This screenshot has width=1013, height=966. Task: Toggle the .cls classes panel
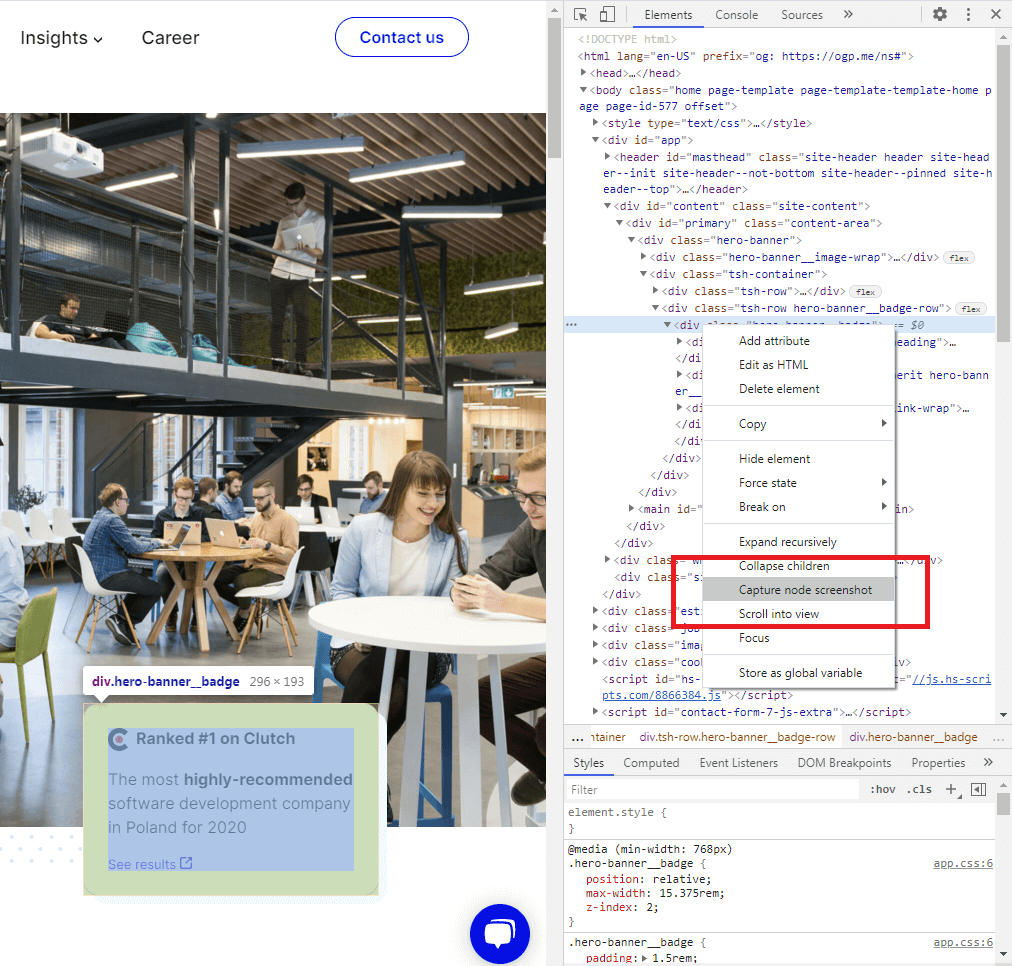919,790
